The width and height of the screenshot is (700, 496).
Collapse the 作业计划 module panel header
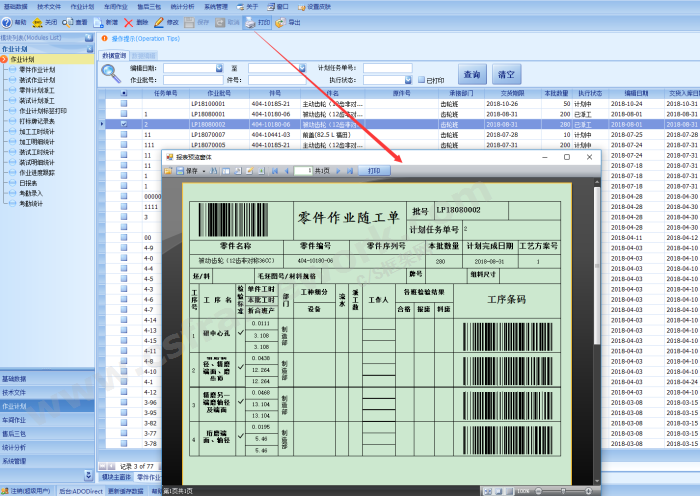click(90, 47)
